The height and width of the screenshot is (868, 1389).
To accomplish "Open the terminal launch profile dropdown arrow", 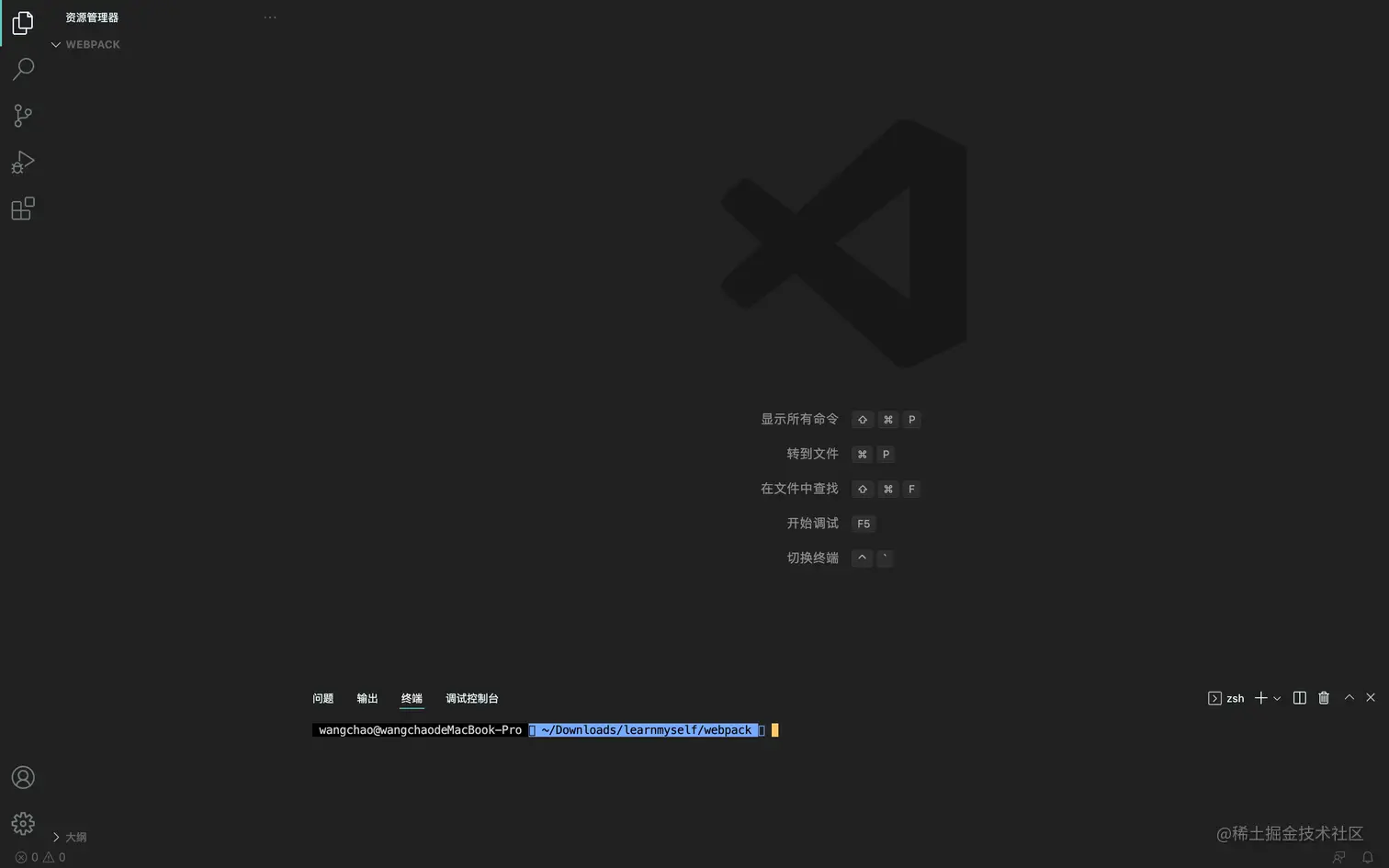I will pos(1277,699).
